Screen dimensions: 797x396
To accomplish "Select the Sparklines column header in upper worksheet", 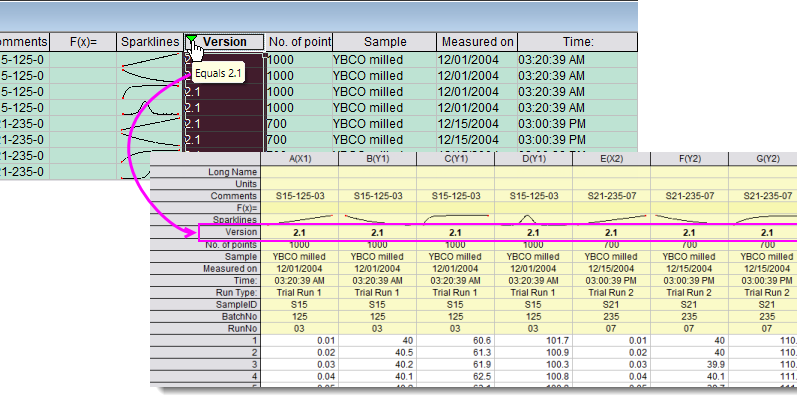I will 149,42.
